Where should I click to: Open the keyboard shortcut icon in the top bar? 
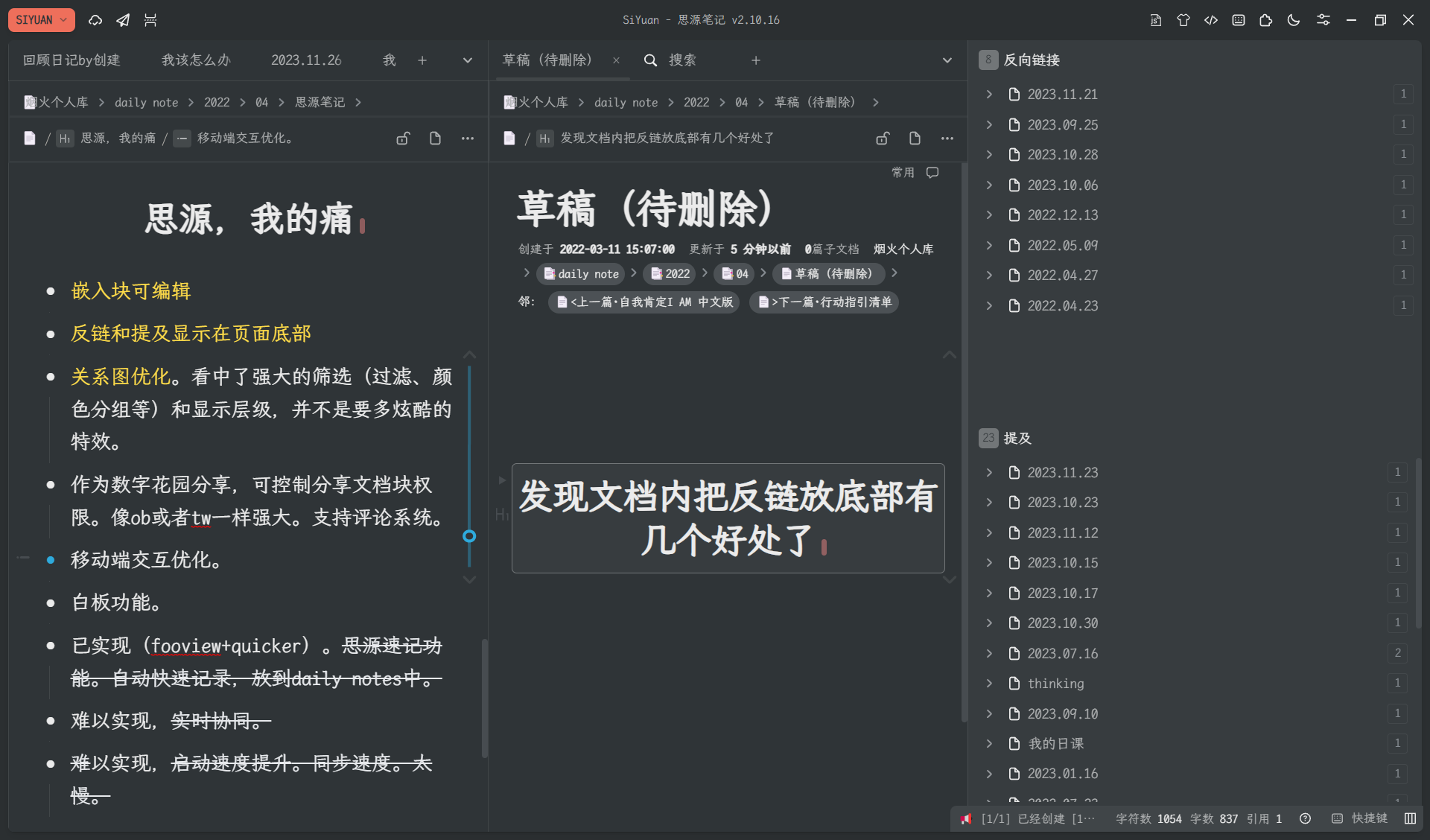pos(1238,20)
